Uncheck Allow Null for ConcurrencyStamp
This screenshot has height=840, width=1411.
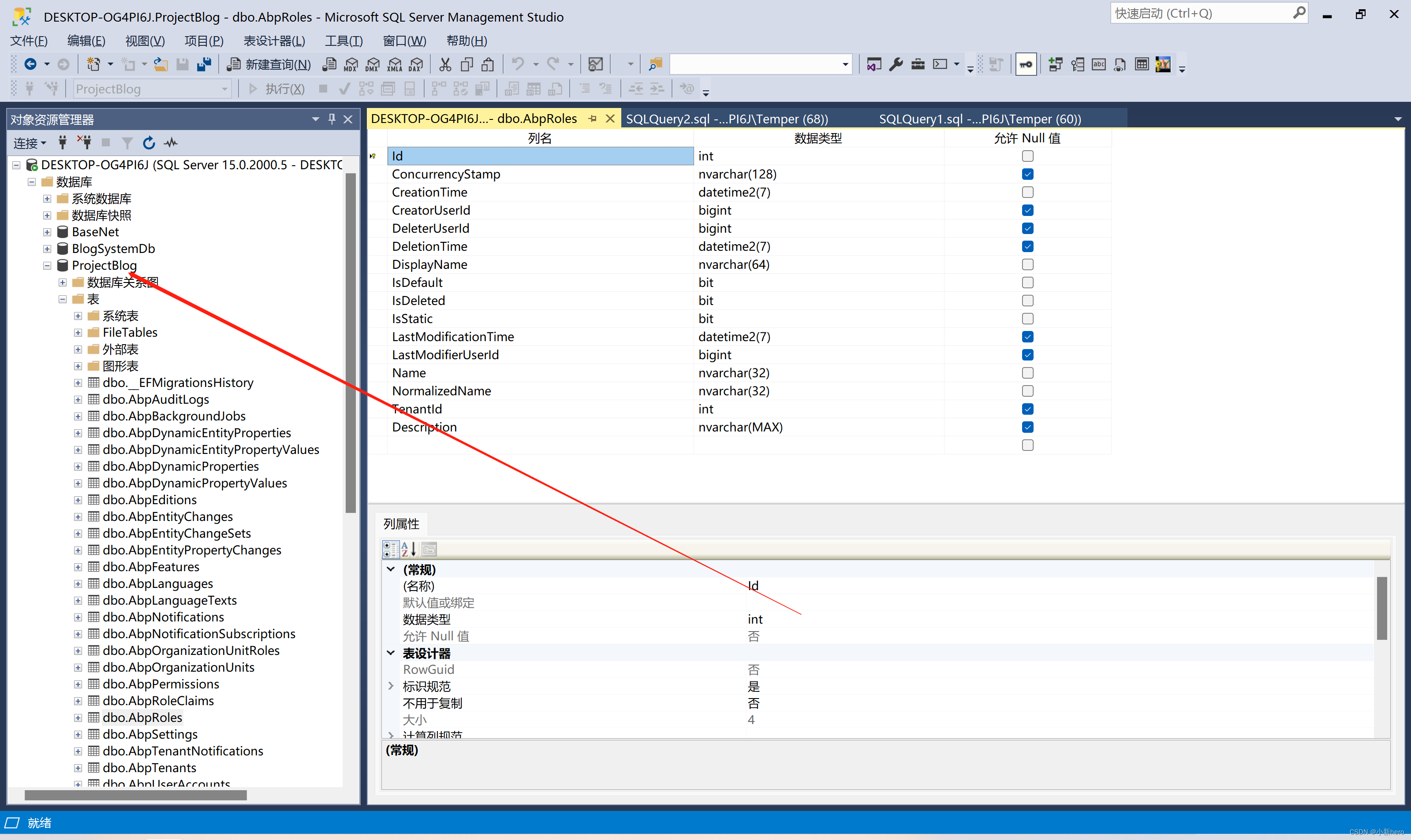pos(1028,175)
